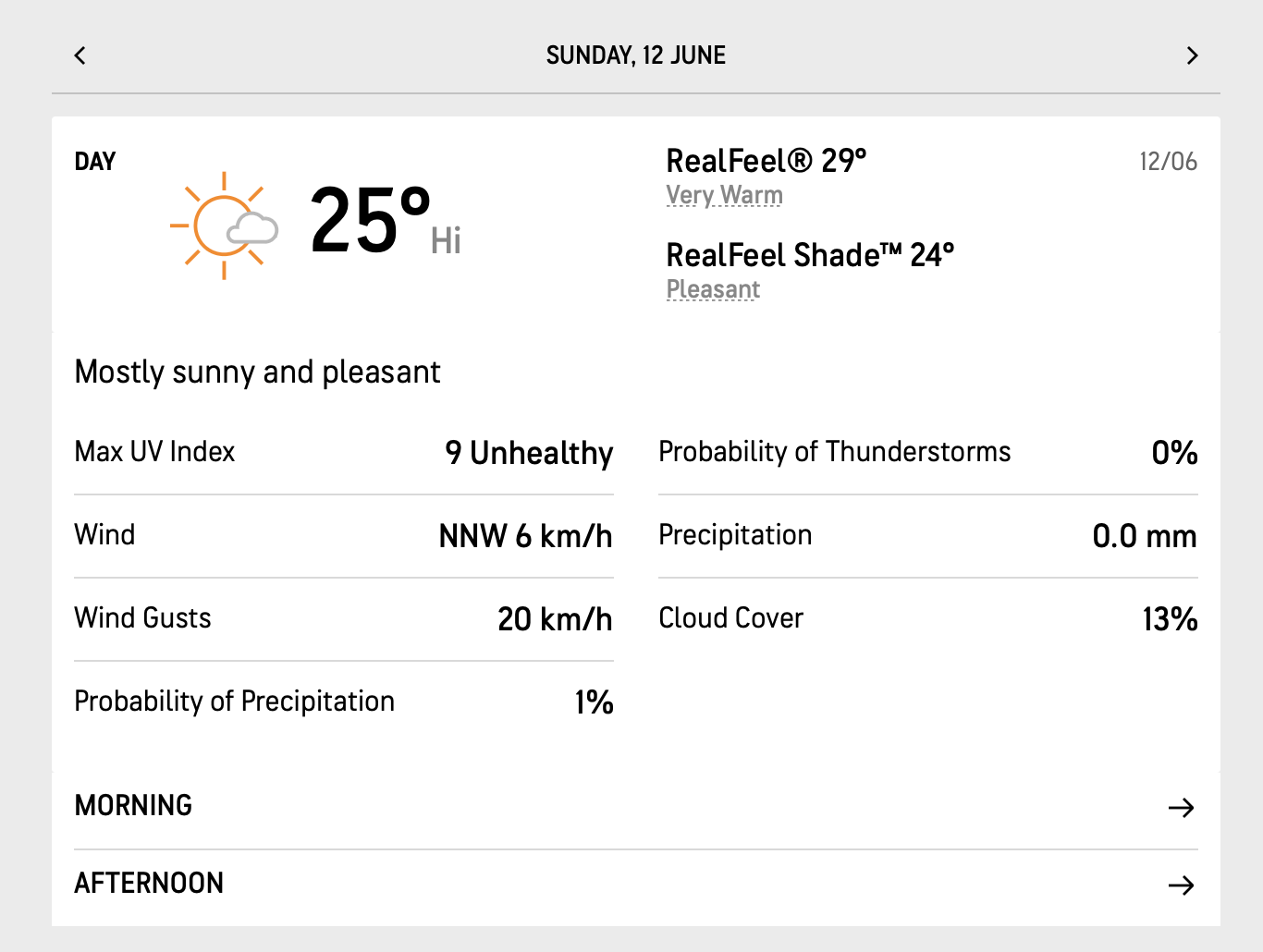Click the Afternoon row arrow icon
This screenshot has height=952, width=1263.
(1181, 885)
